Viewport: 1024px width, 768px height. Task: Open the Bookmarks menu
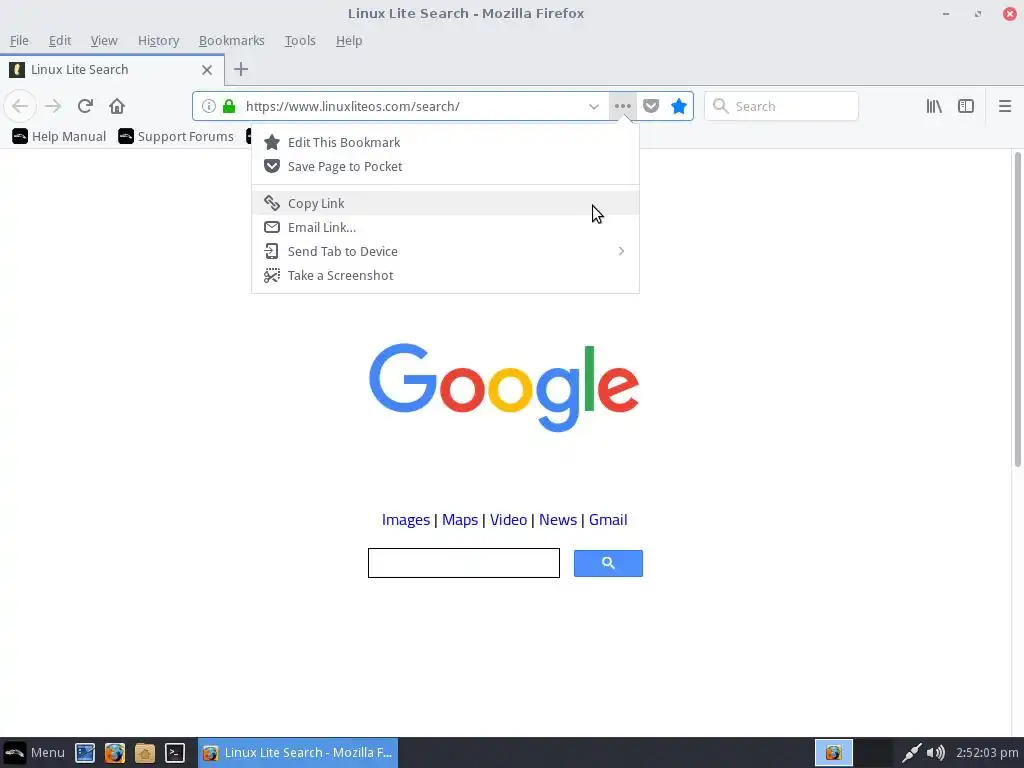pyautogui.click(x=231, y=40)
